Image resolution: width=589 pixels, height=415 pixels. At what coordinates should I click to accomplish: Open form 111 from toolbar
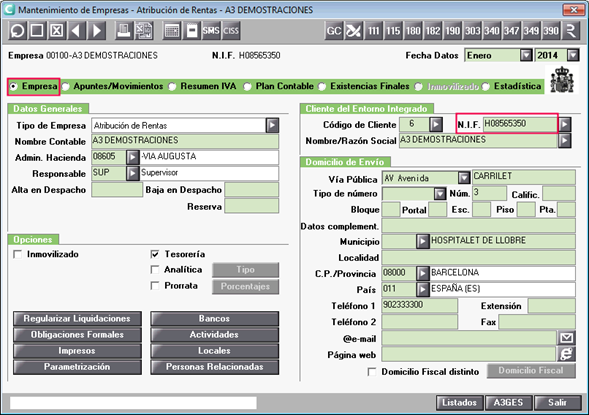pos(373,30)
